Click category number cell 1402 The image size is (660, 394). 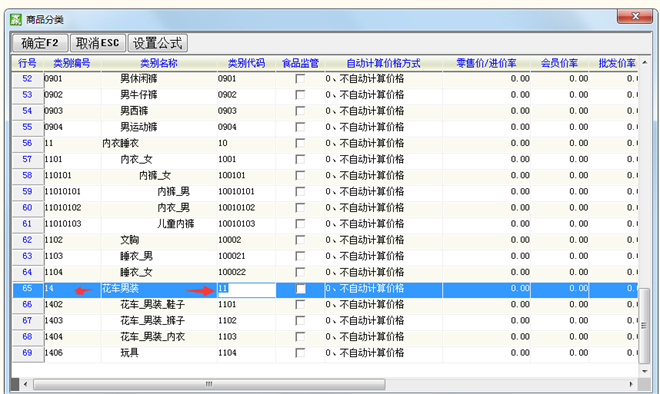tap(72, 304)
